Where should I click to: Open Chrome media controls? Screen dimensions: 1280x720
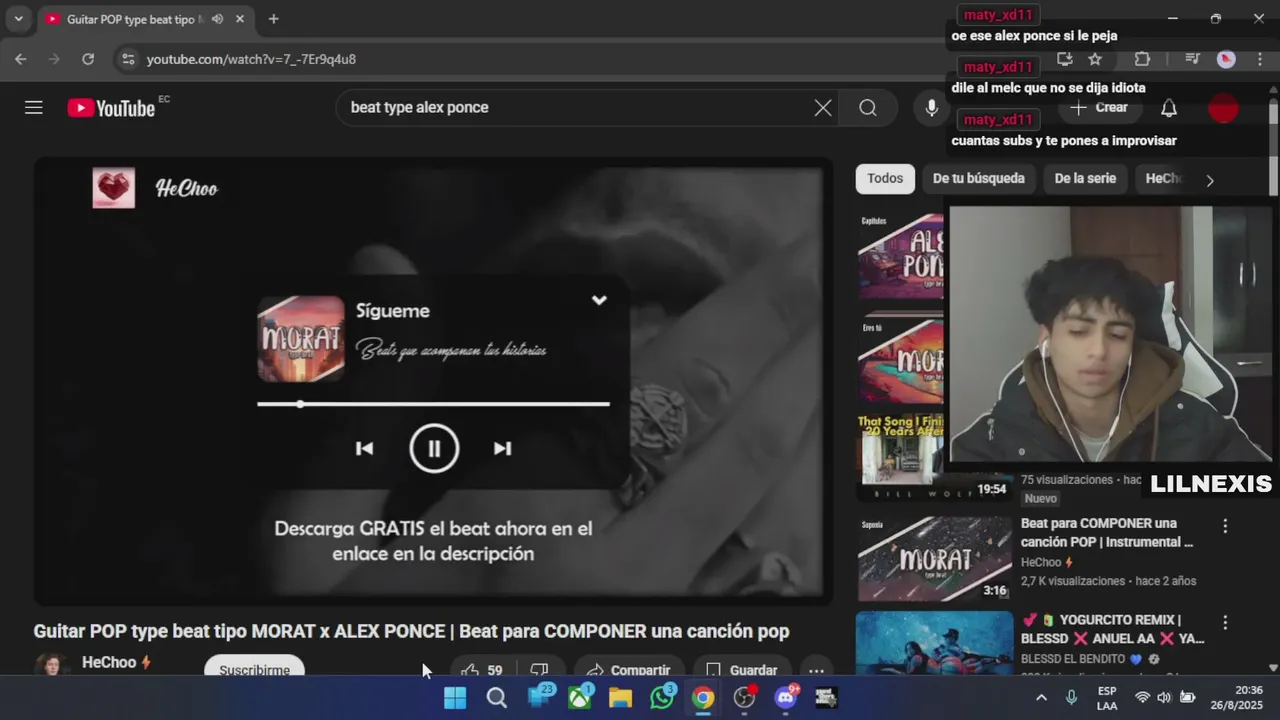pos(1192,59)
